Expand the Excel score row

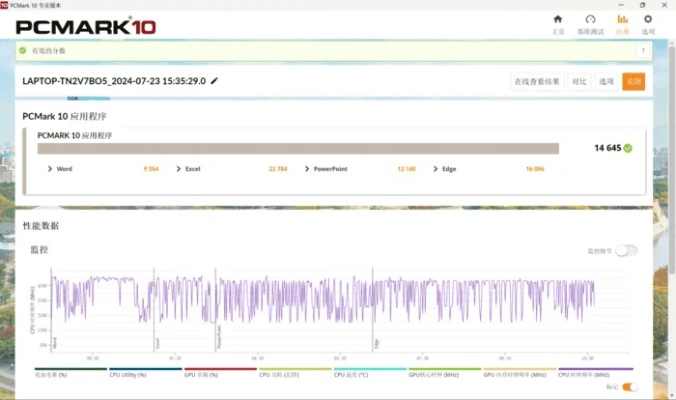click(179, 169)
